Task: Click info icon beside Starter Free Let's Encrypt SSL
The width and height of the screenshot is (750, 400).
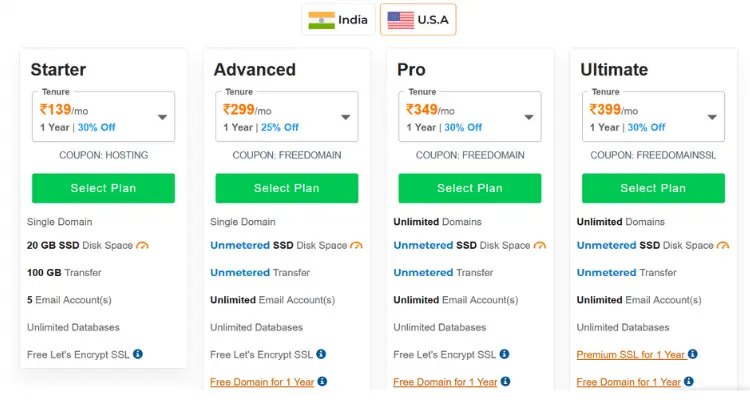Action: pyautogui.click(x=138, y=354)
